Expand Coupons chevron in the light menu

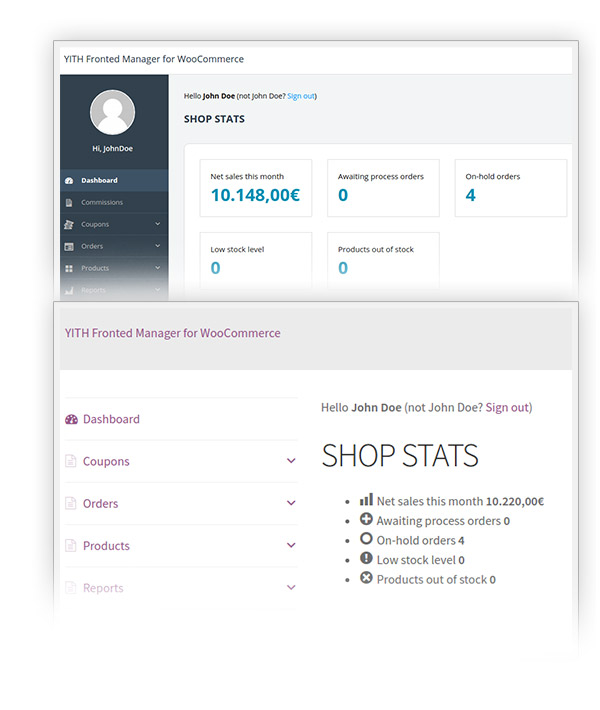[x=291, y=462]
